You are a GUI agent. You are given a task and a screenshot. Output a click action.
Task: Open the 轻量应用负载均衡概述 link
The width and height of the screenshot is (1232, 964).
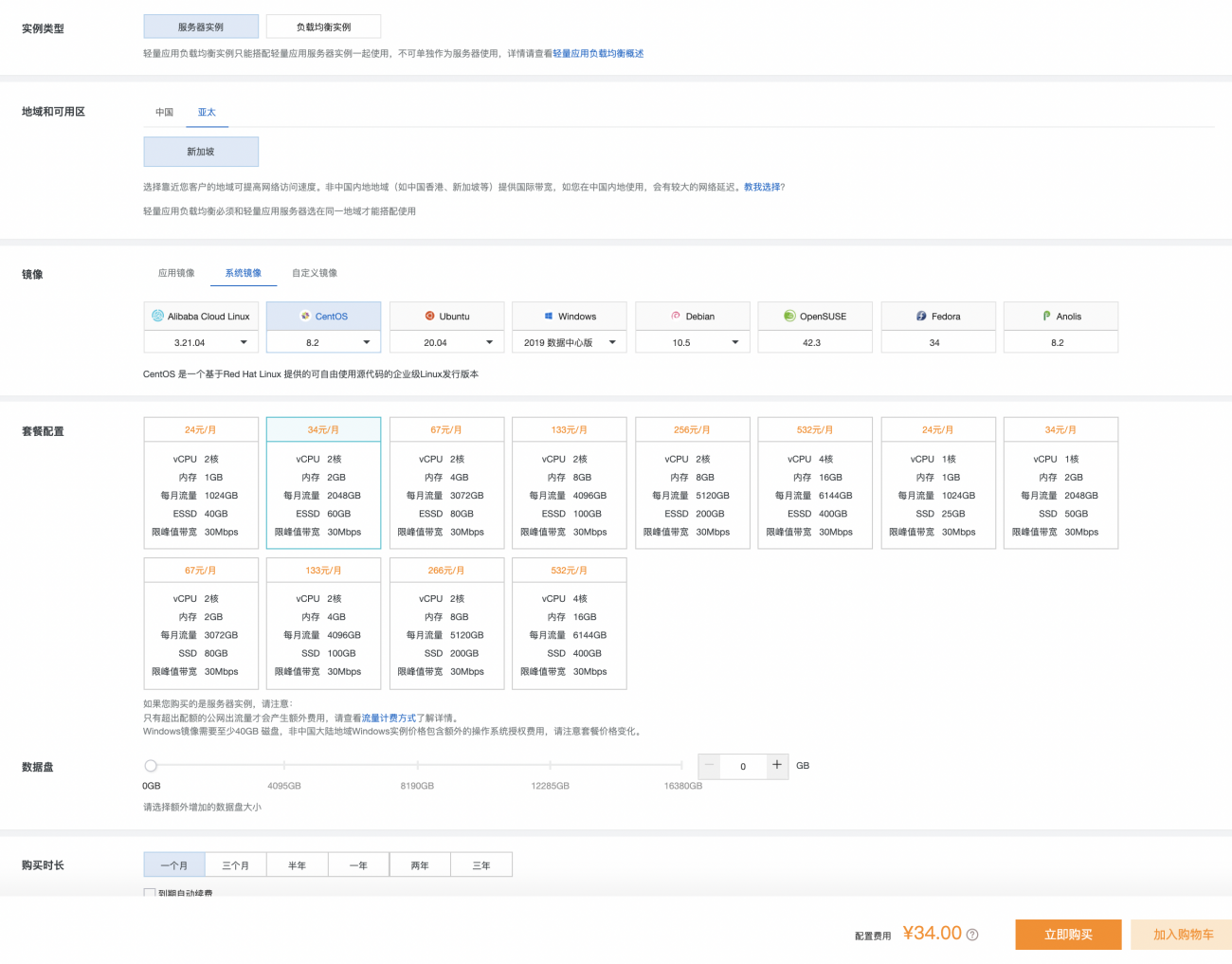click(598, 54)
